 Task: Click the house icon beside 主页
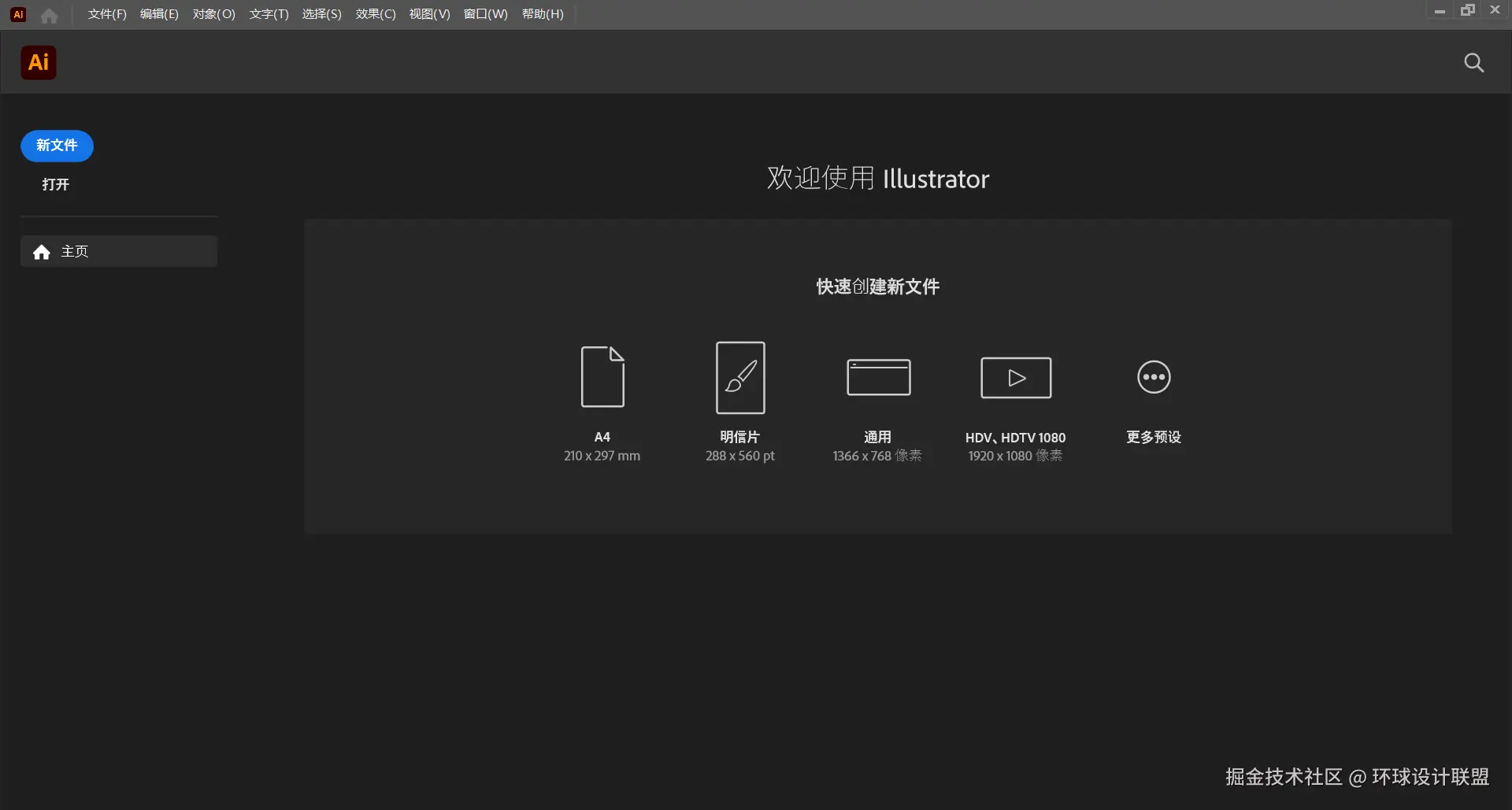coord(42,252)
